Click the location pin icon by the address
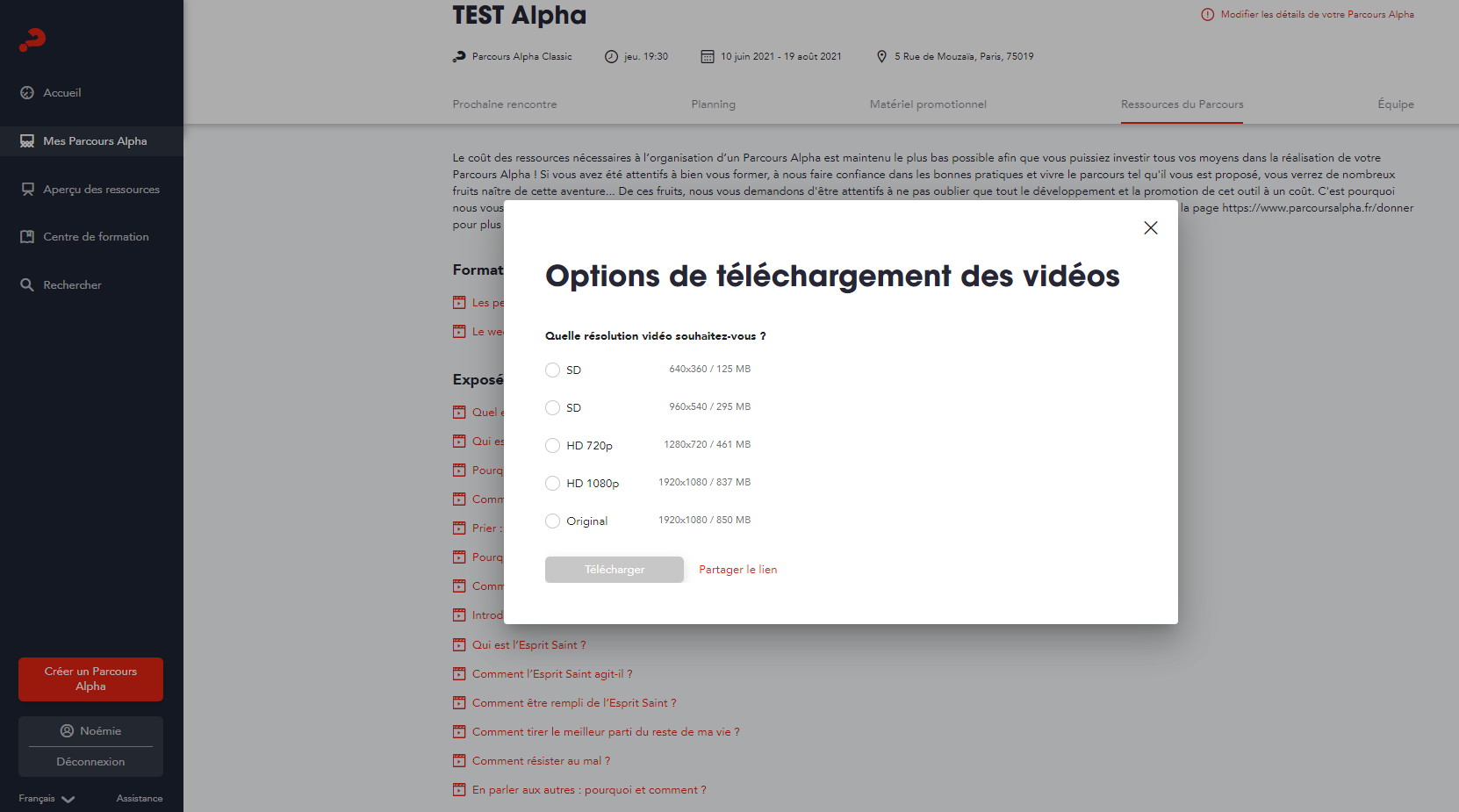Image resolution: width=1459 pixels, height=812 pixels. click(x=881, y=57)
